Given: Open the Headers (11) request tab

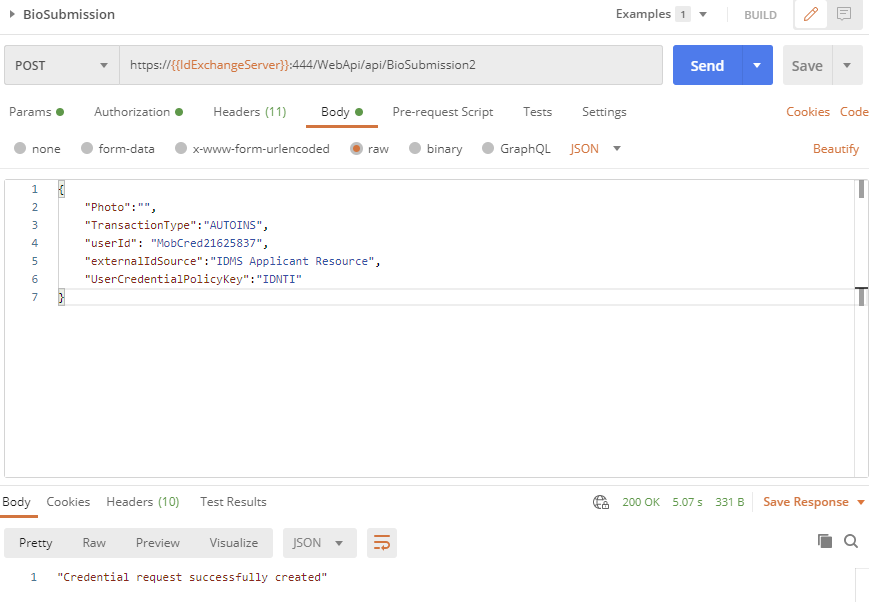Looking at the screenshot, I should [x=250, y=112].
